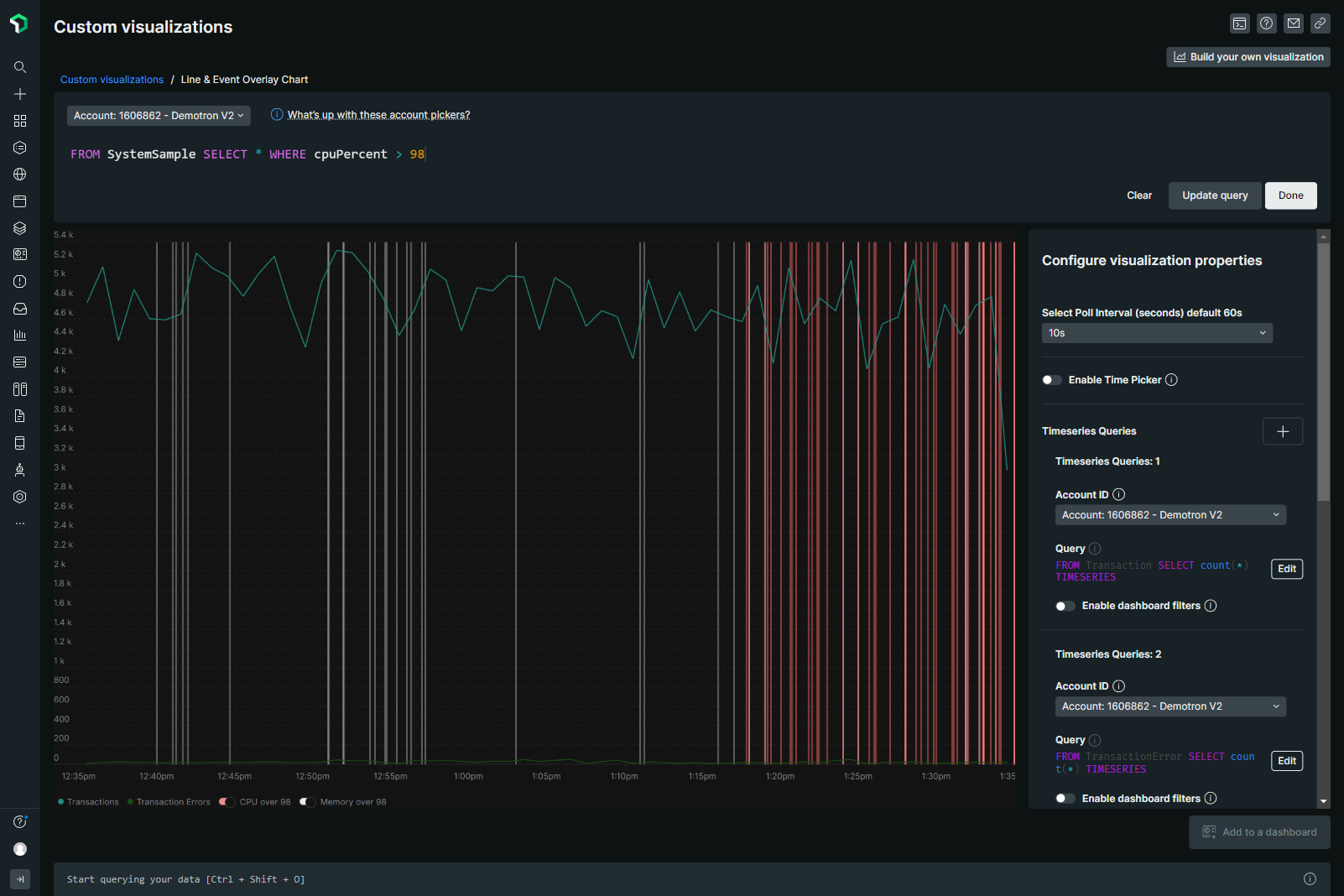Click the properties panel scrollbar thumb
This screenshot has height=896, width=1344.
(x=1324, y=372)
